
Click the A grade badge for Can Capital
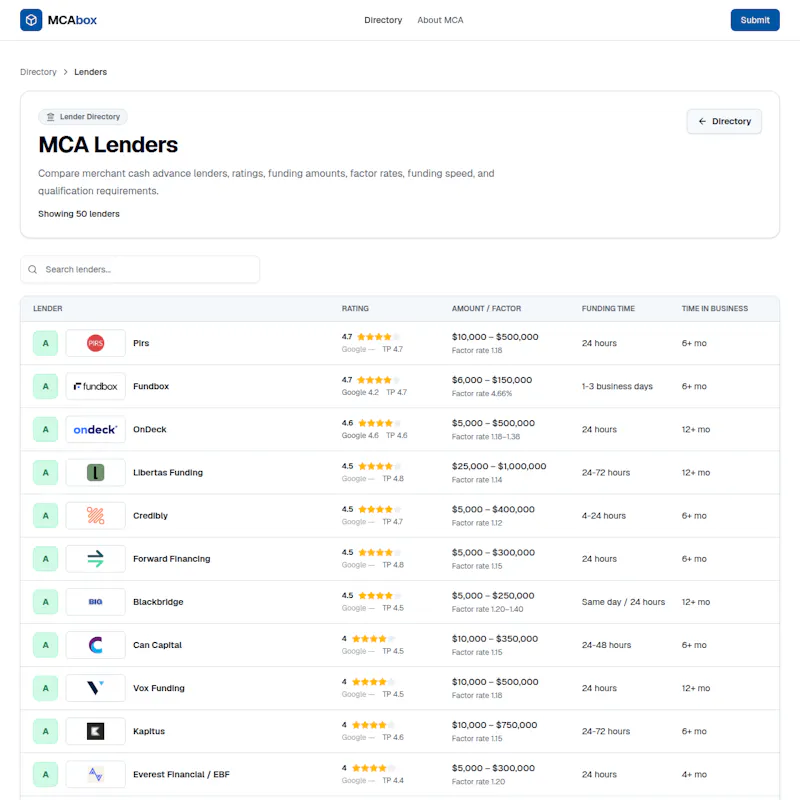click(x=45, y=645)
